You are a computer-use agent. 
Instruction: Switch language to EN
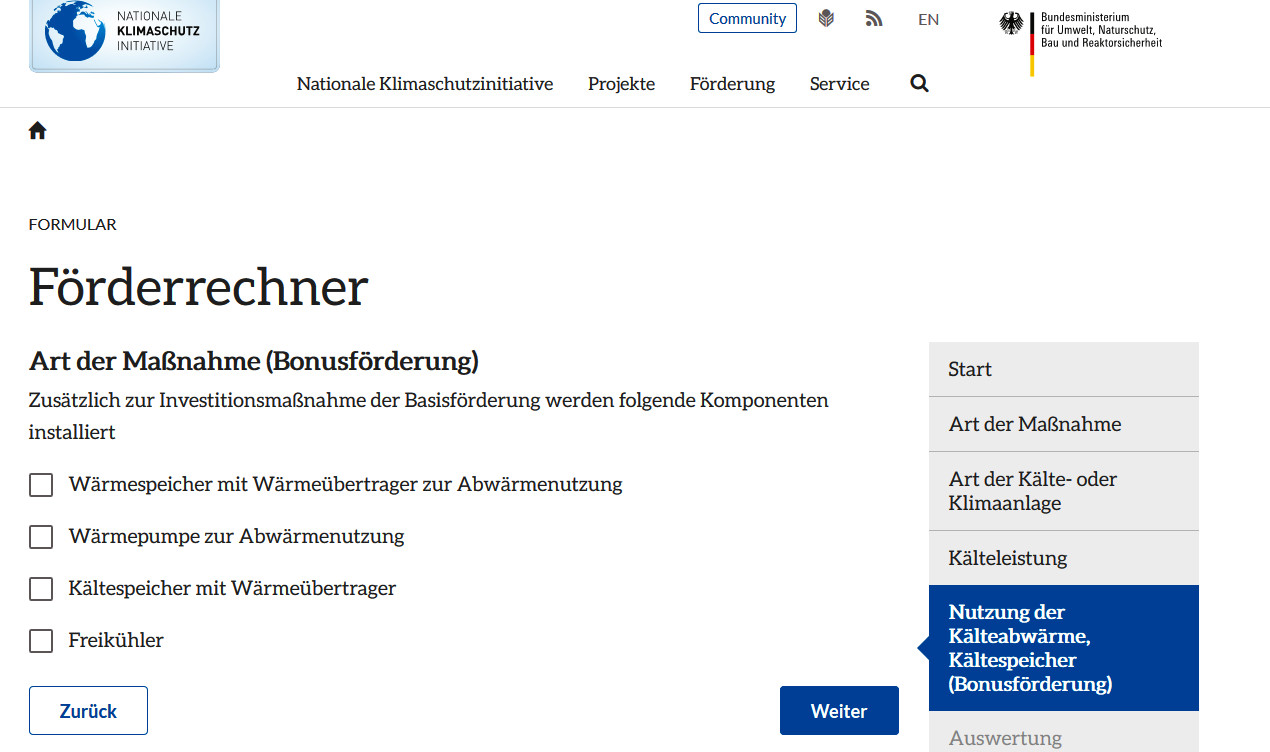coord(928,19)
